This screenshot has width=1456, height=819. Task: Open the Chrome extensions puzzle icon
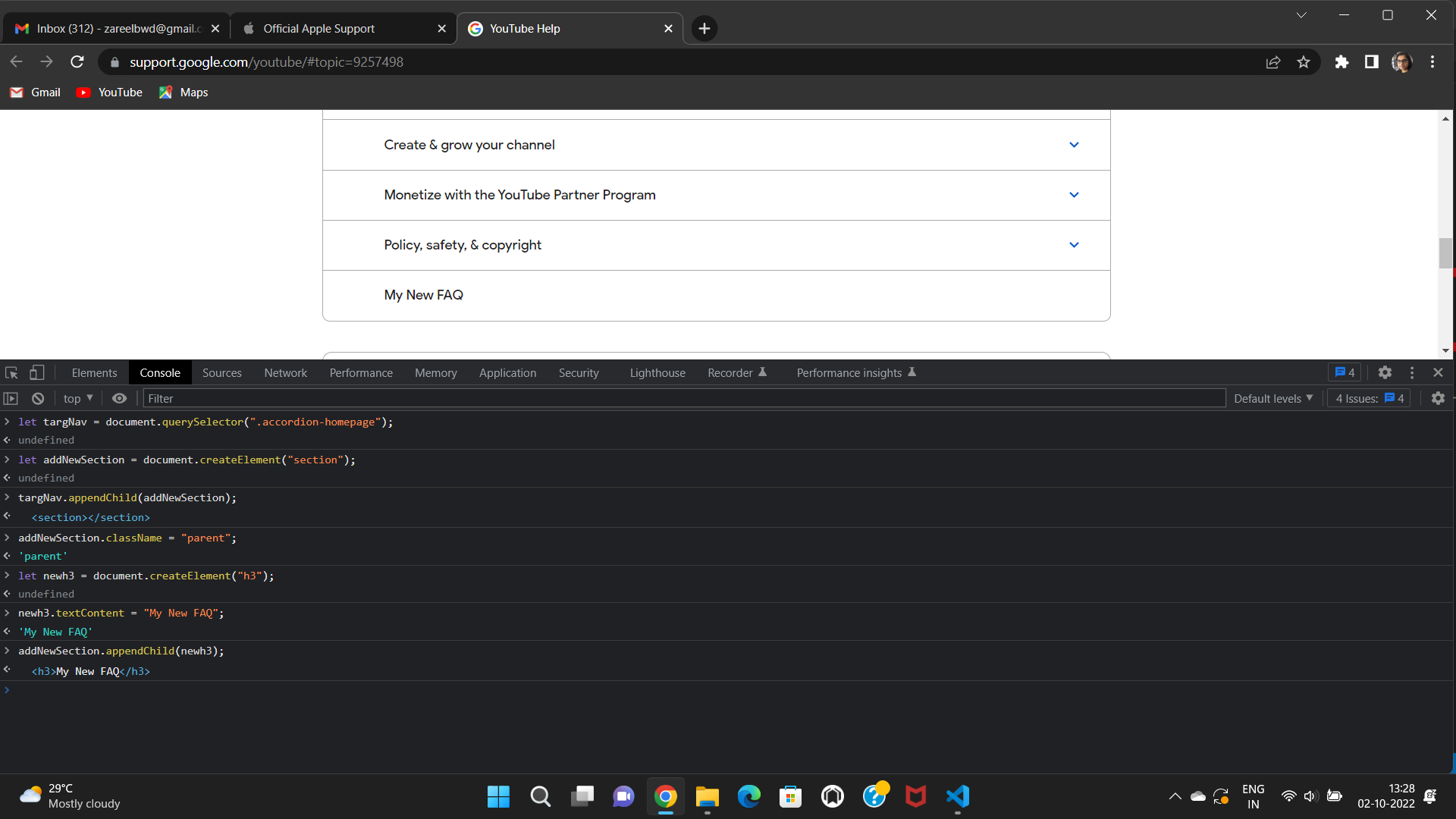tap(1341, 62)
